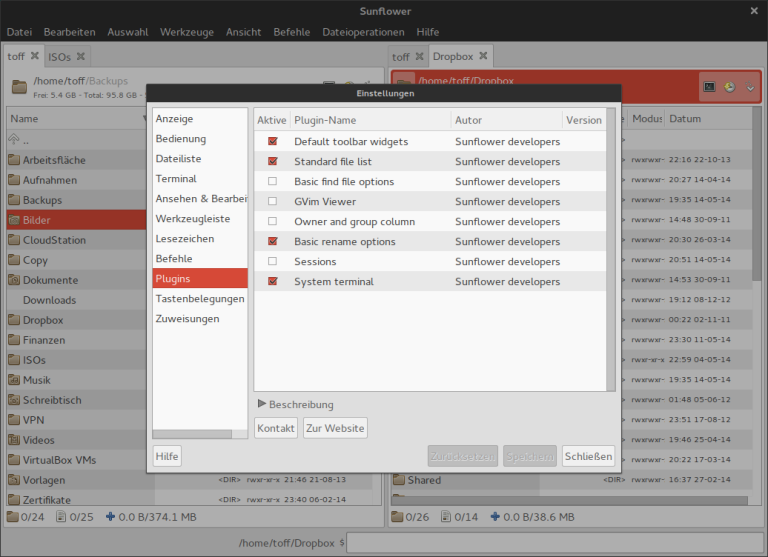Open the Werkzeuge menu
Screen dimensions: 768x557
click(187, 32)
